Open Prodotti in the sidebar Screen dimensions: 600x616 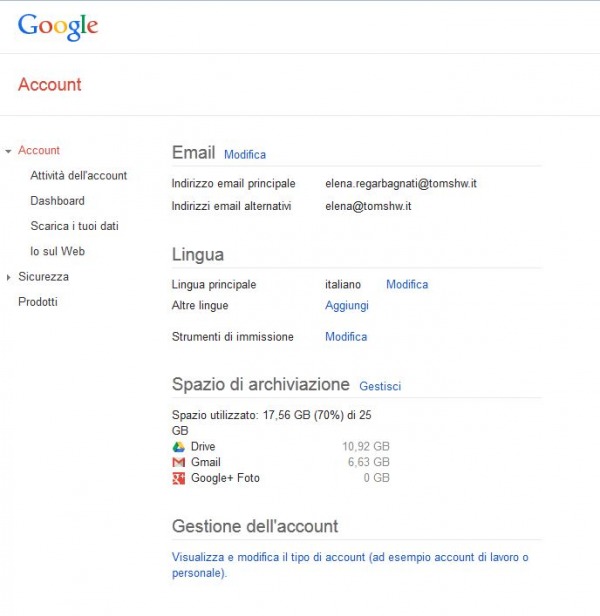(x=38, y=302)
